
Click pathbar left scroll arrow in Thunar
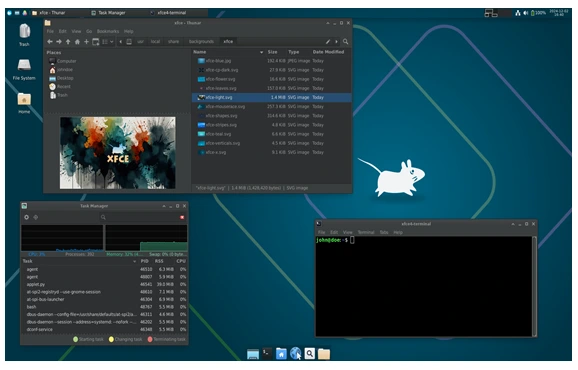coord(121,42)
